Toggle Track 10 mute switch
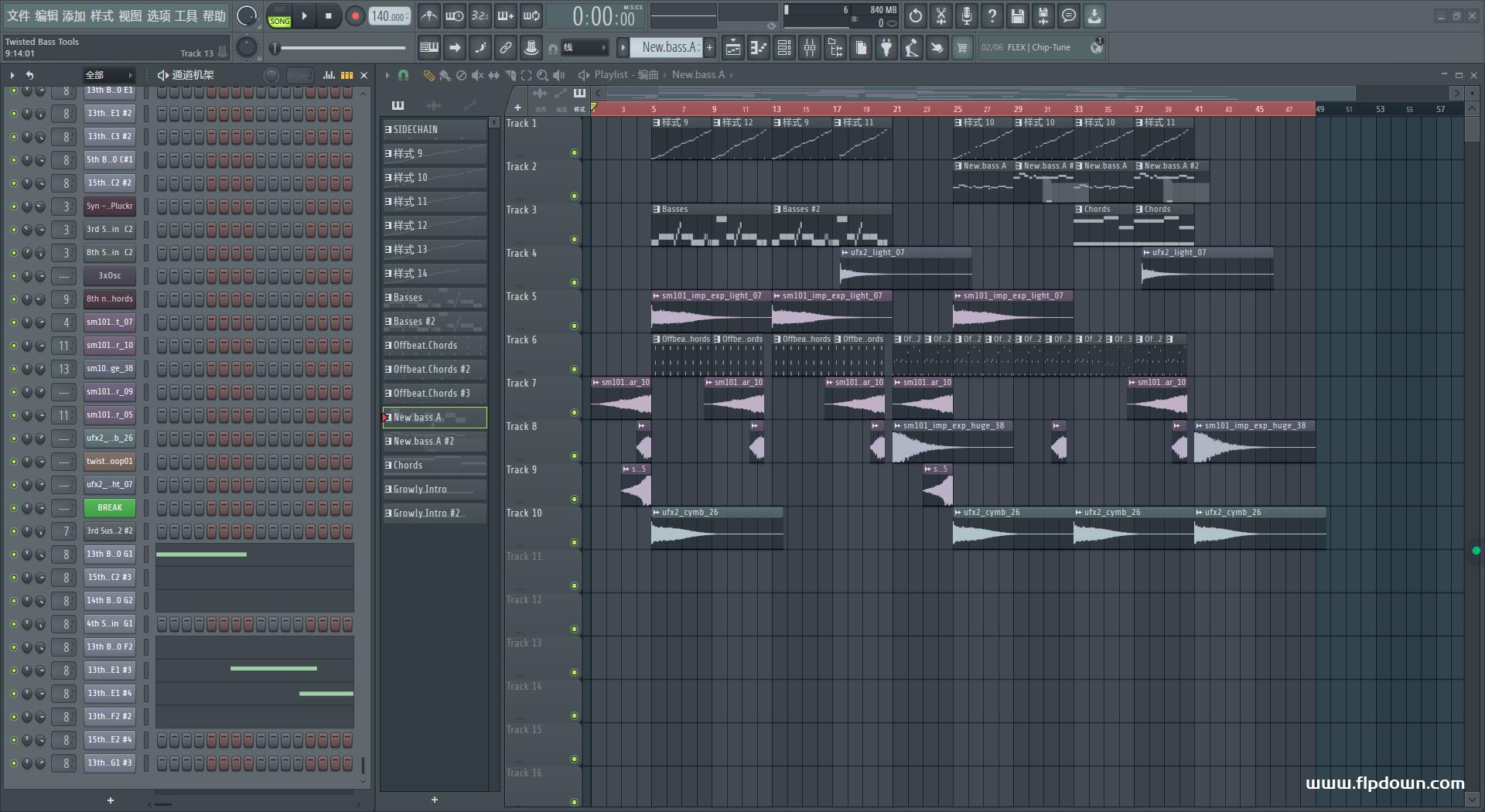 tap(574, 543)
